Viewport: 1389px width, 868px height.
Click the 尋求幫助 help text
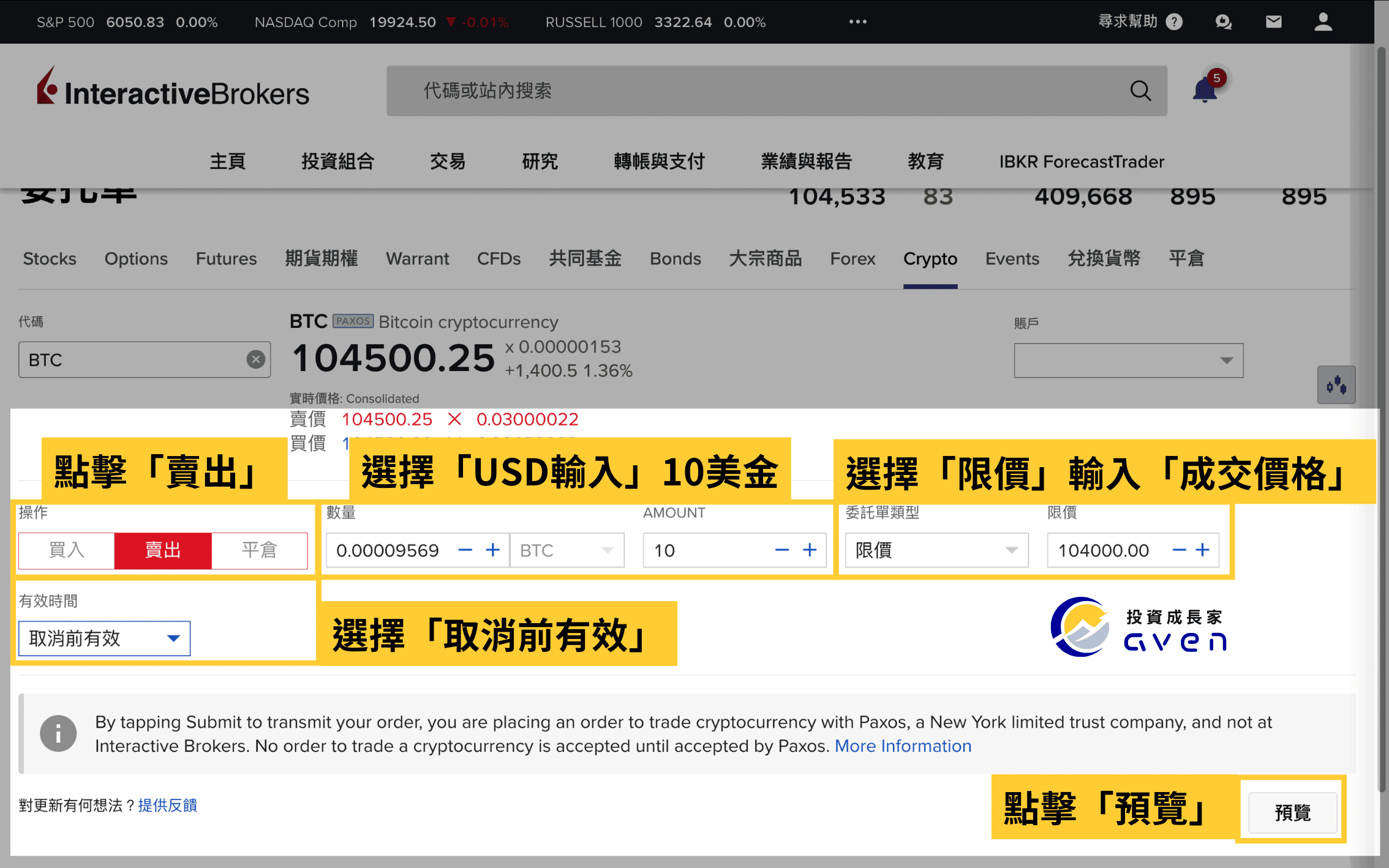[1127, 22]
